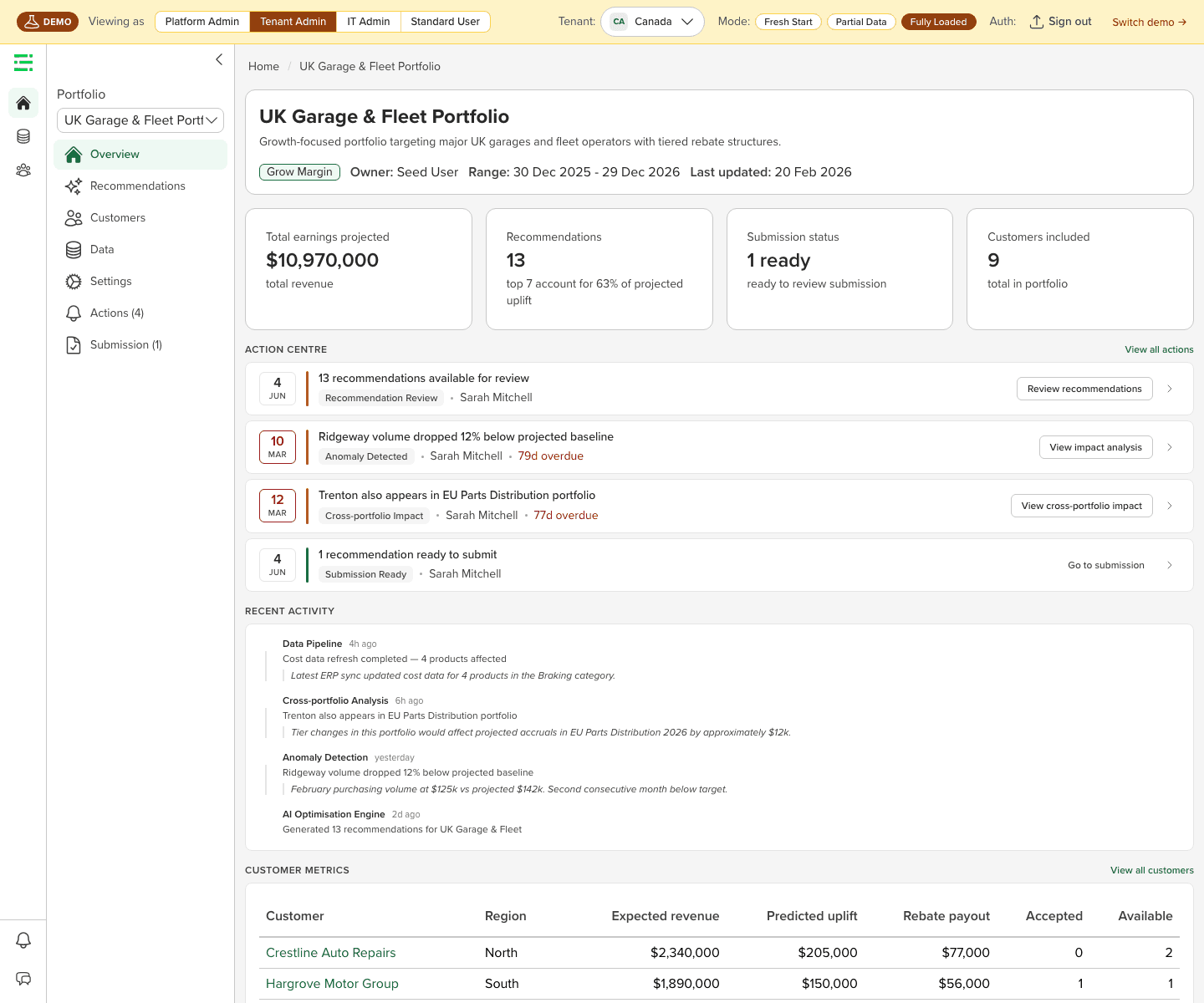Open notifications bell at rail bottom

(x=23, y=940)
